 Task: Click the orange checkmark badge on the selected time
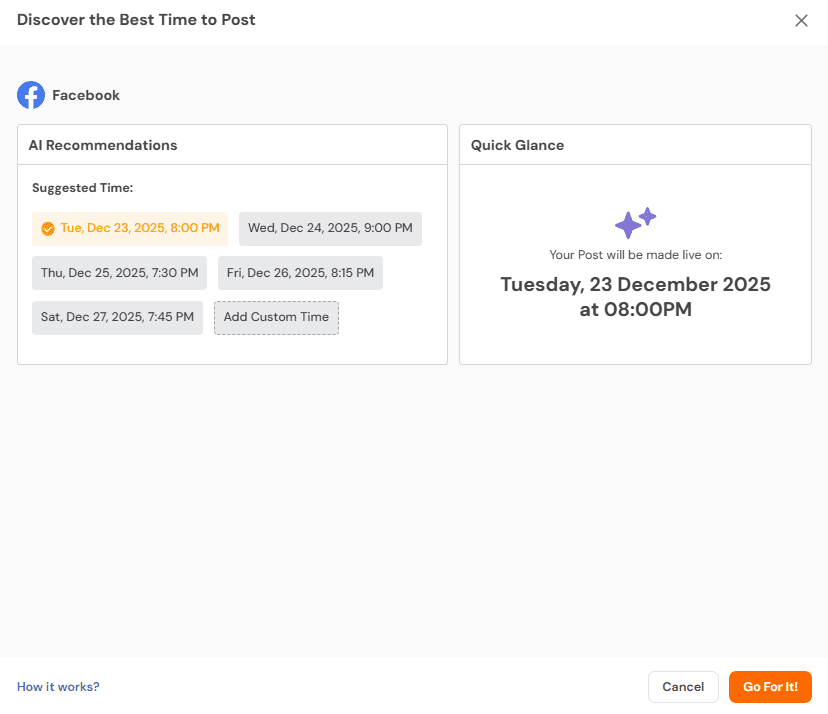coord(48,228)
